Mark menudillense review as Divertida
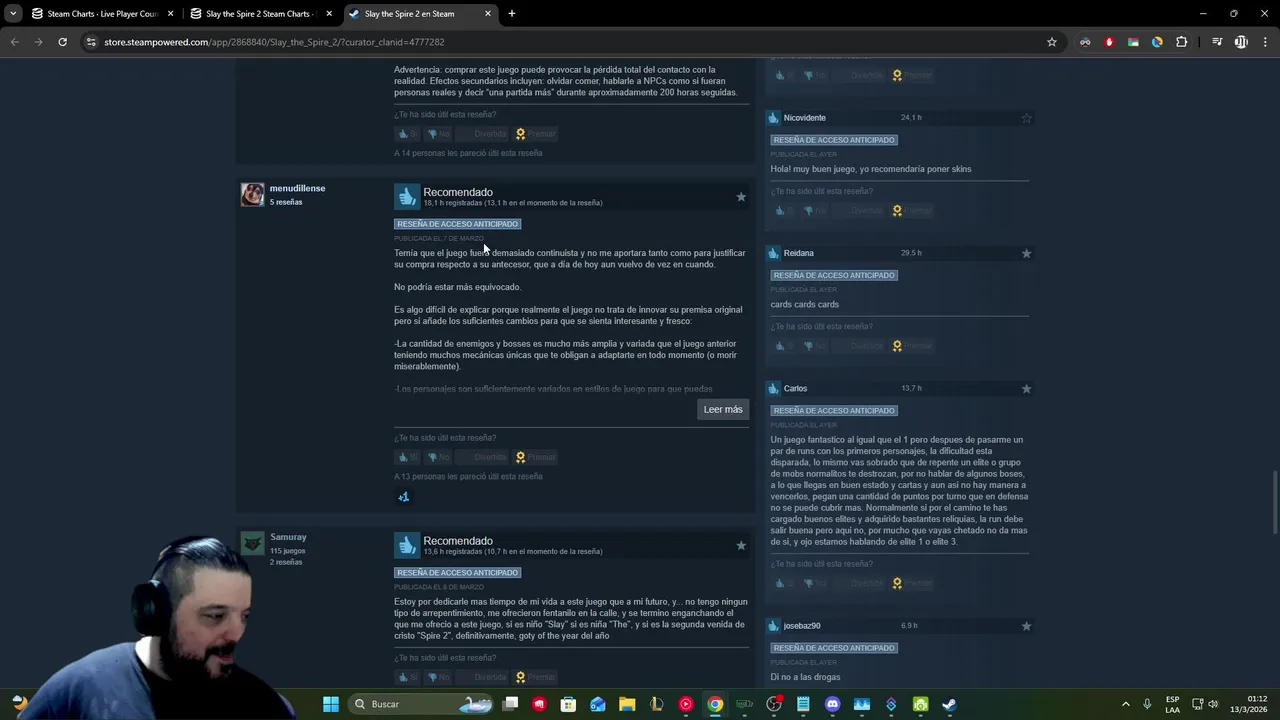This screenshot has height=720, width=1280. coord(482,457)
